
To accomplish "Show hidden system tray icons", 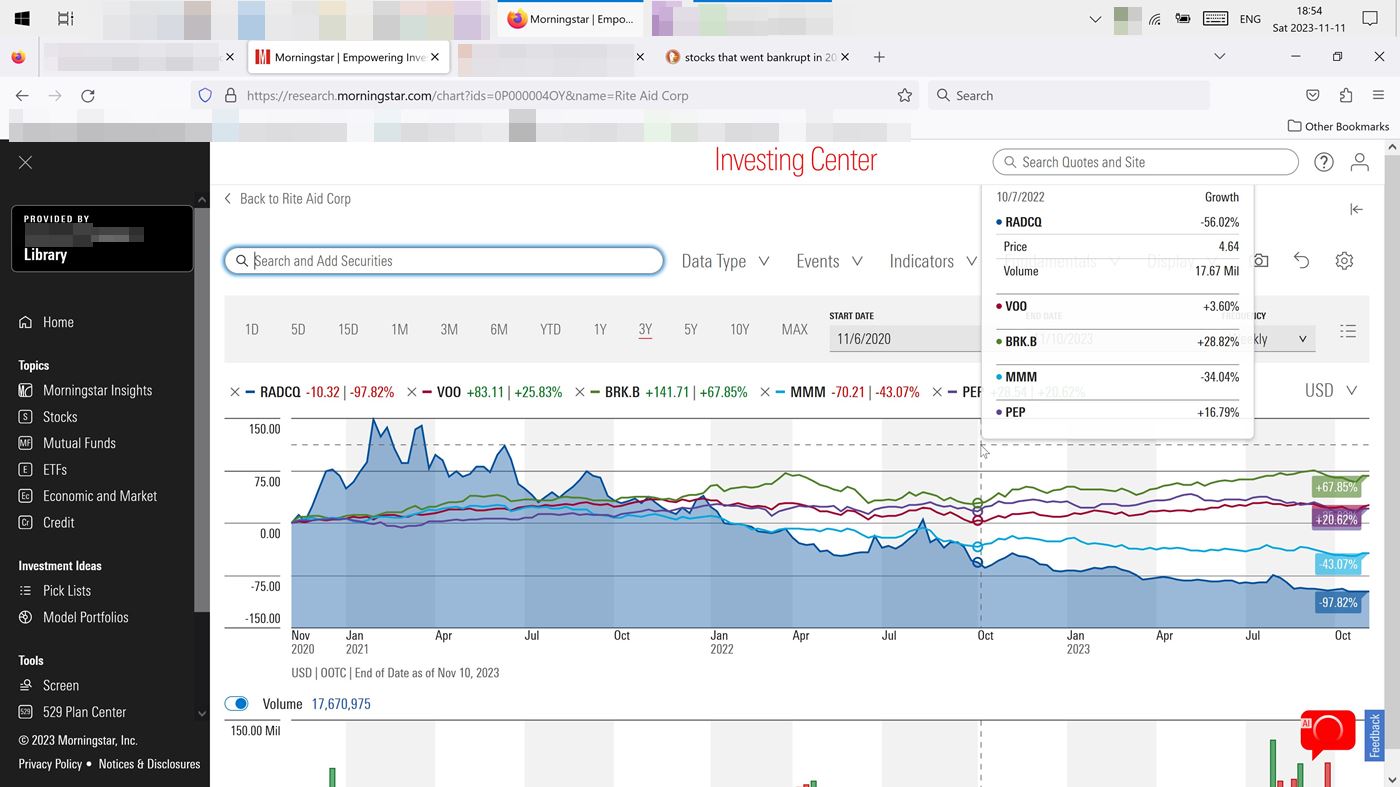I will [1095, 19].
